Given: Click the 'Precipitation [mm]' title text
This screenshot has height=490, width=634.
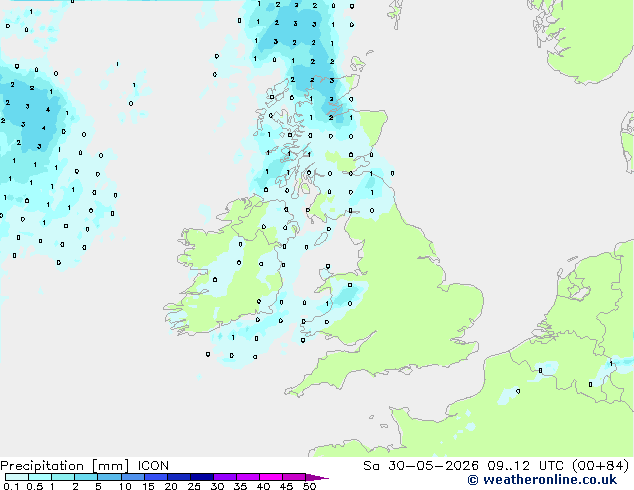Looking at the screenshot, I should click(x=65, y=466).
